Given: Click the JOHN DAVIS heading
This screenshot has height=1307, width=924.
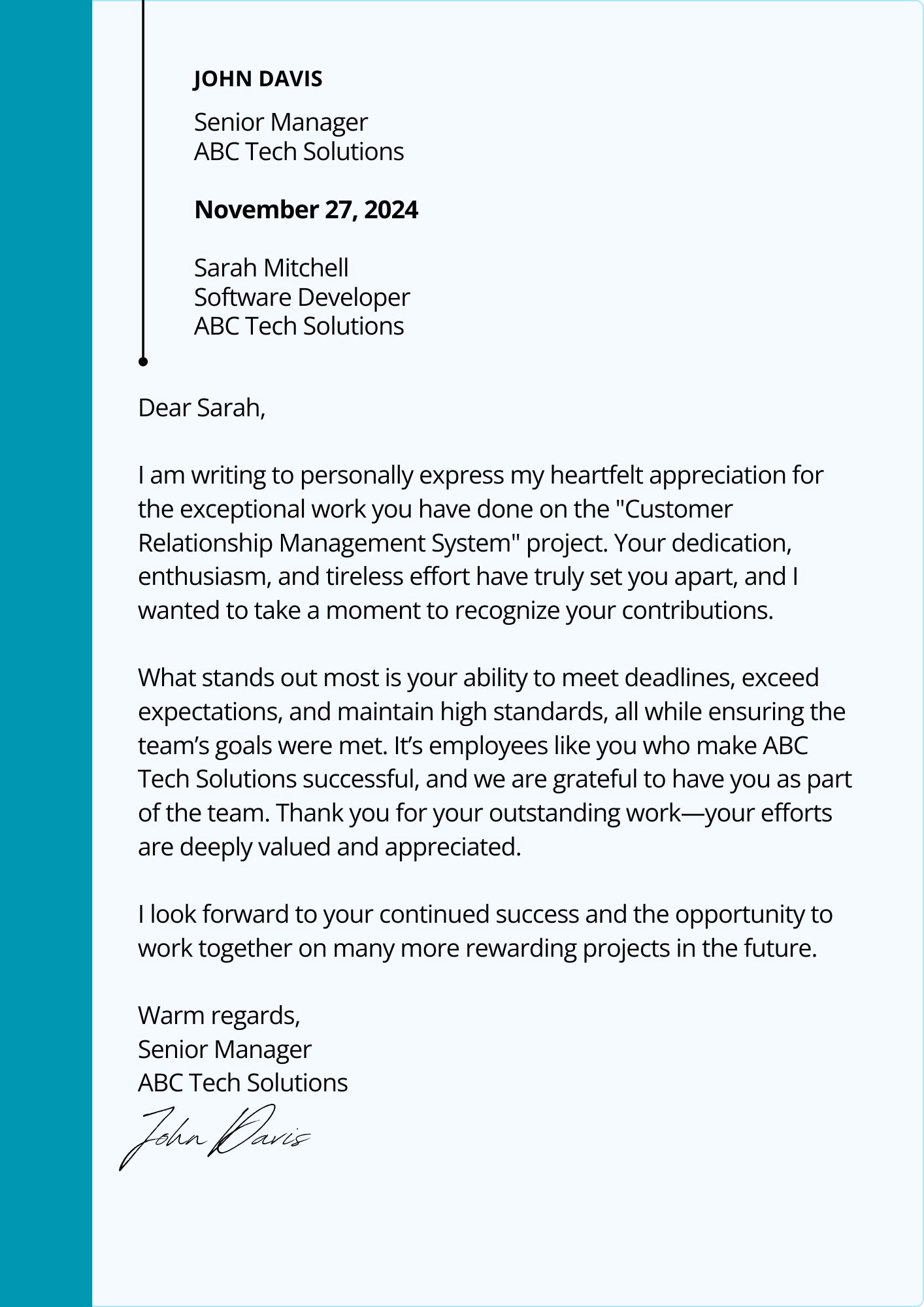Looking at the screenshot, I should pos(258,79).
